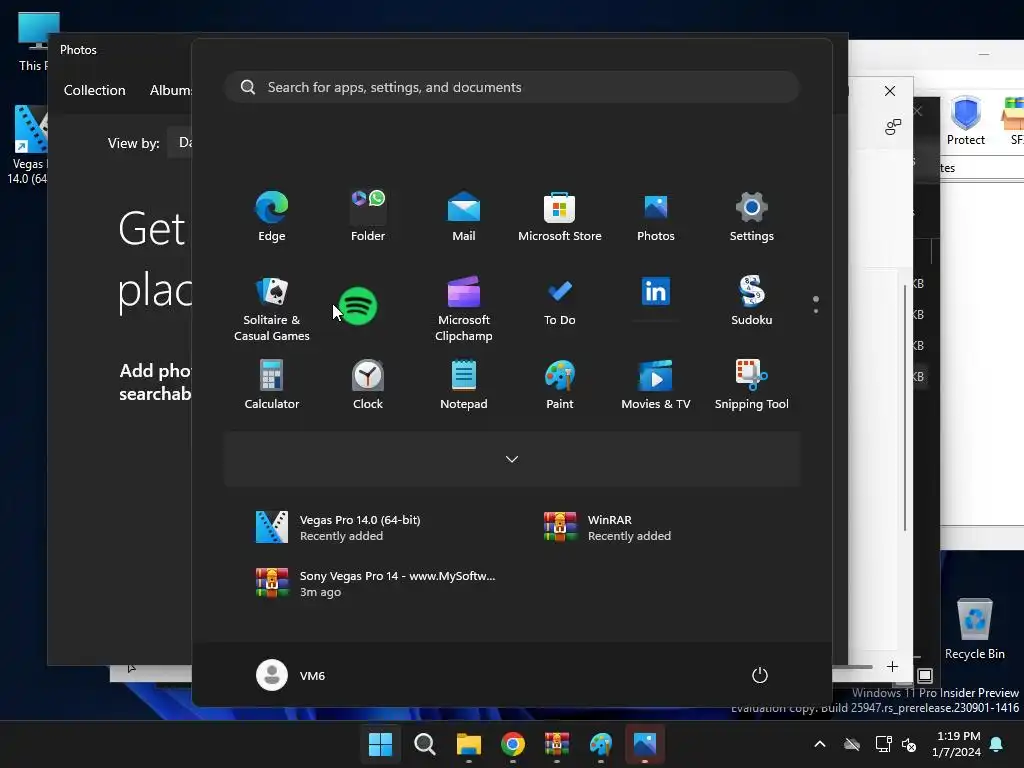Screen dimensions: 1024x768
Task: Select the Vegas Pro desktop shortcut
Action: point(27,144)
